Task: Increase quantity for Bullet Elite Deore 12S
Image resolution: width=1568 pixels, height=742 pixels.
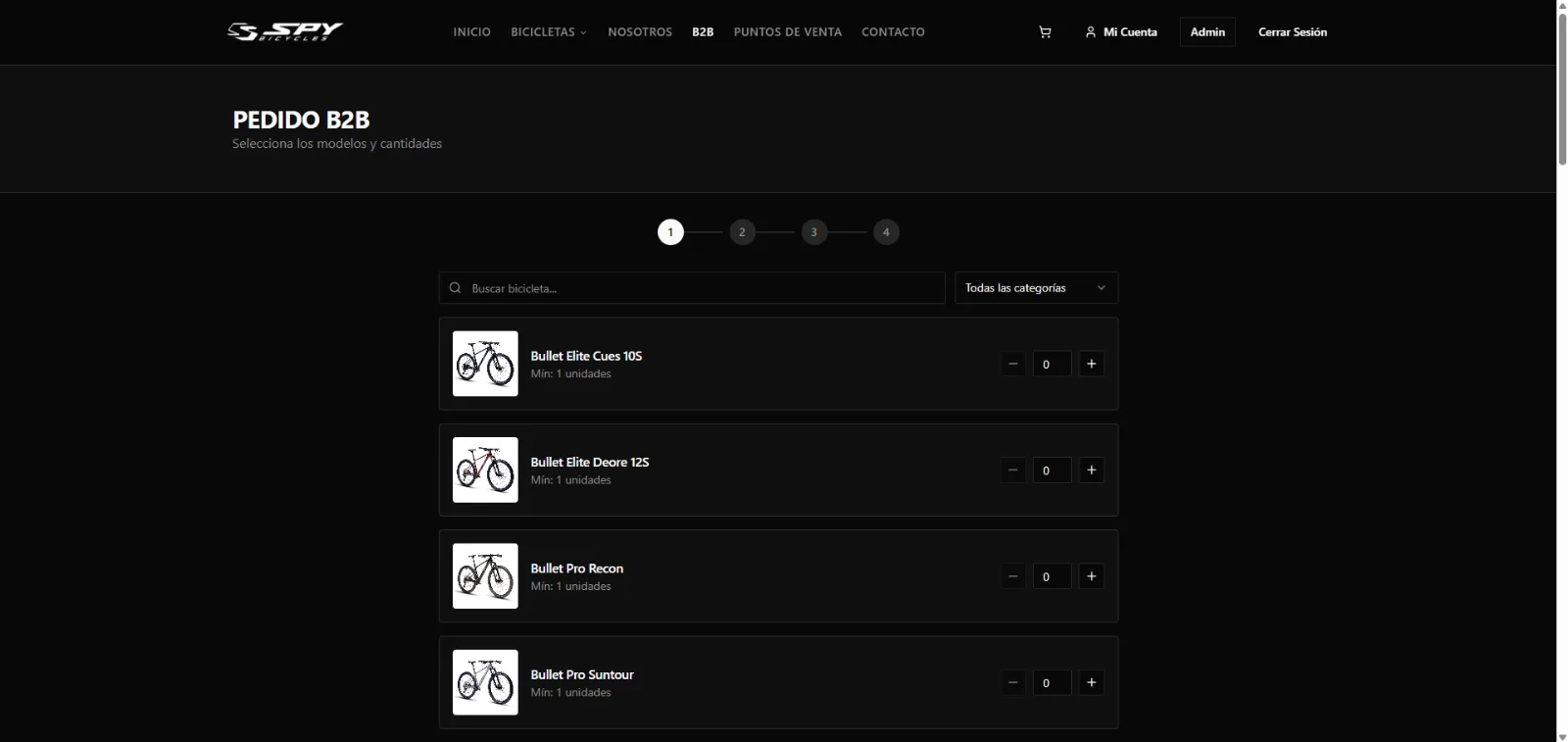Action: [1092, 470]
